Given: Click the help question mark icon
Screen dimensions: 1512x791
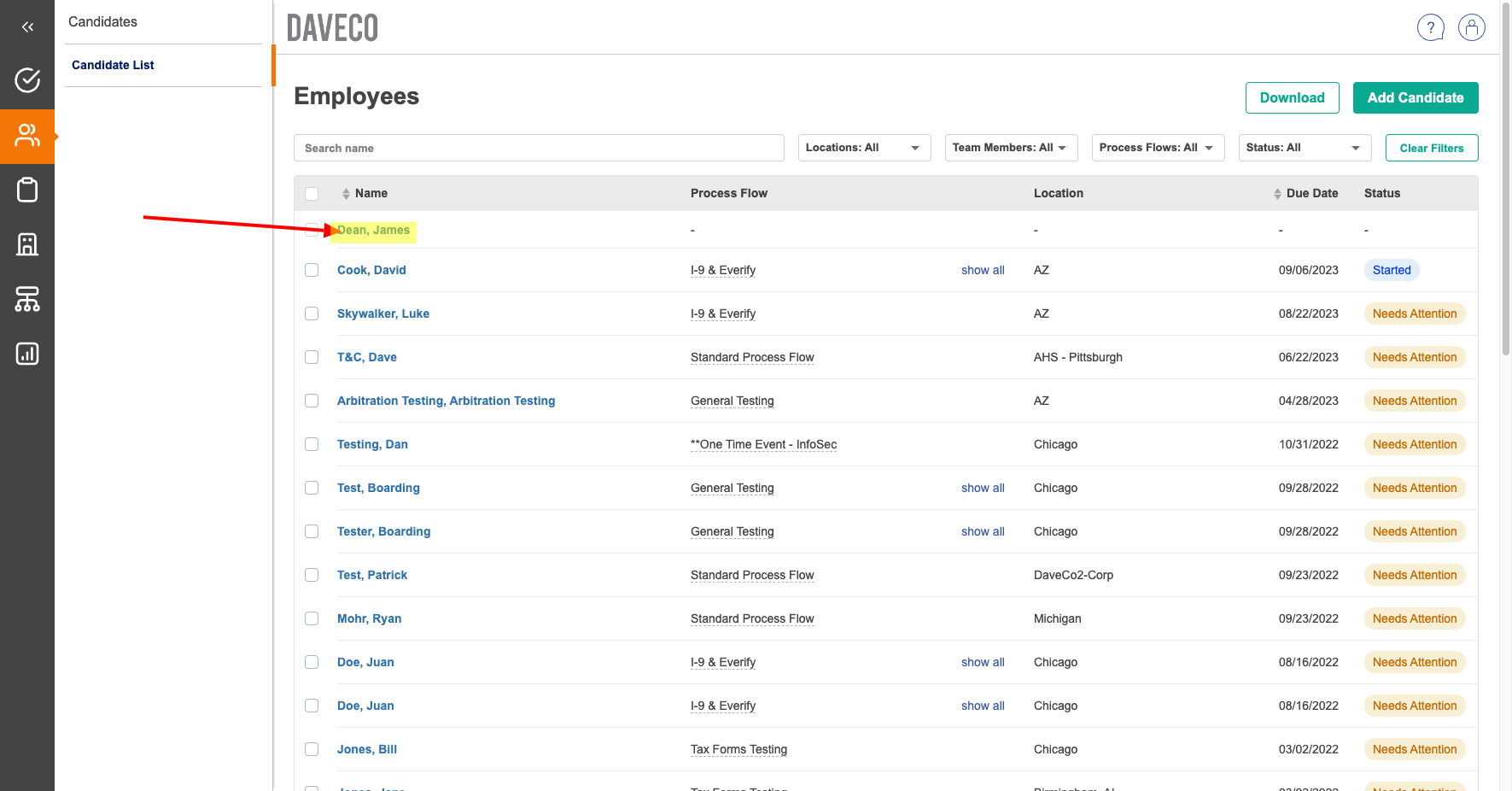Looking at the screenshot, I should tap(1430, 27).
